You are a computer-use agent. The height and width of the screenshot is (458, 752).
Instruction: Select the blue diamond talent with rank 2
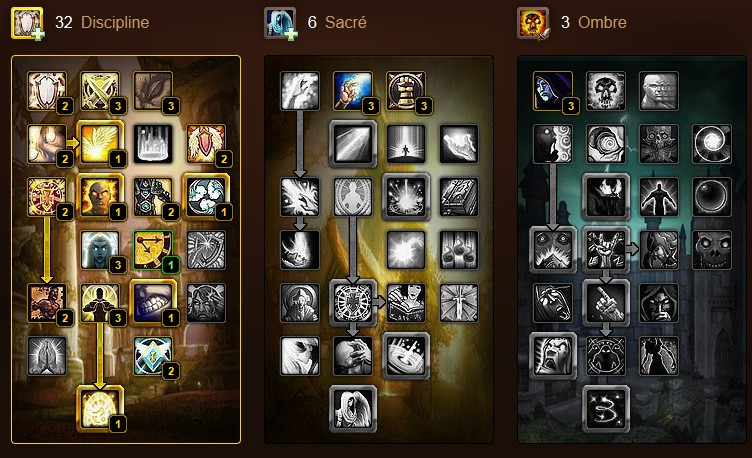(153, 355)
